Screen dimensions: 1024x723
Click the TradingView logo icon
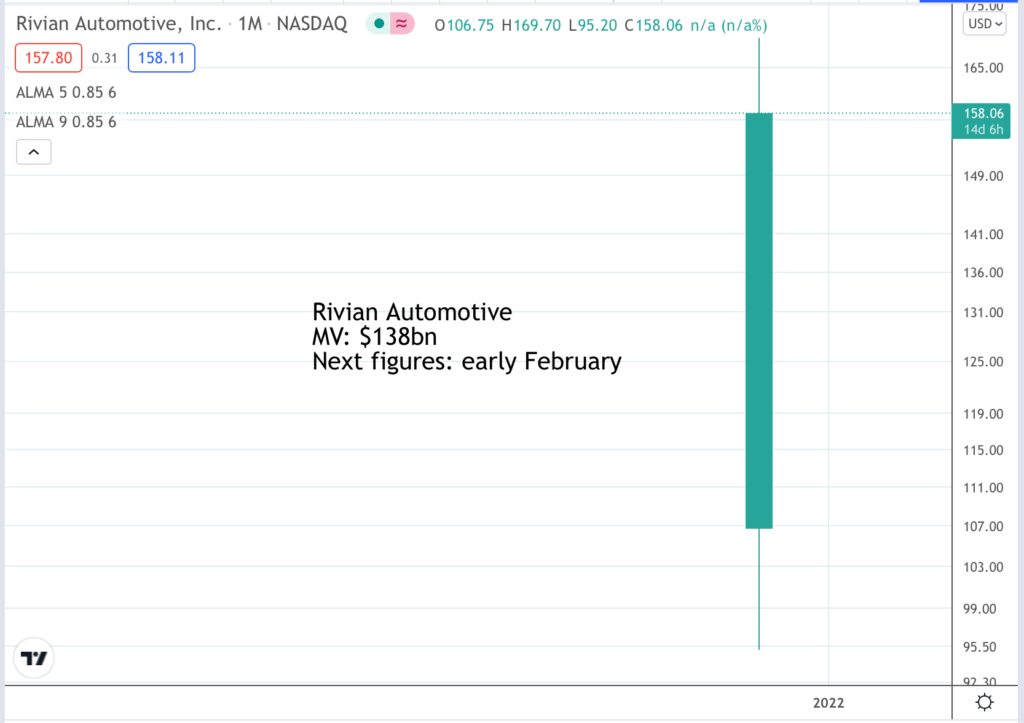point(34,658)
